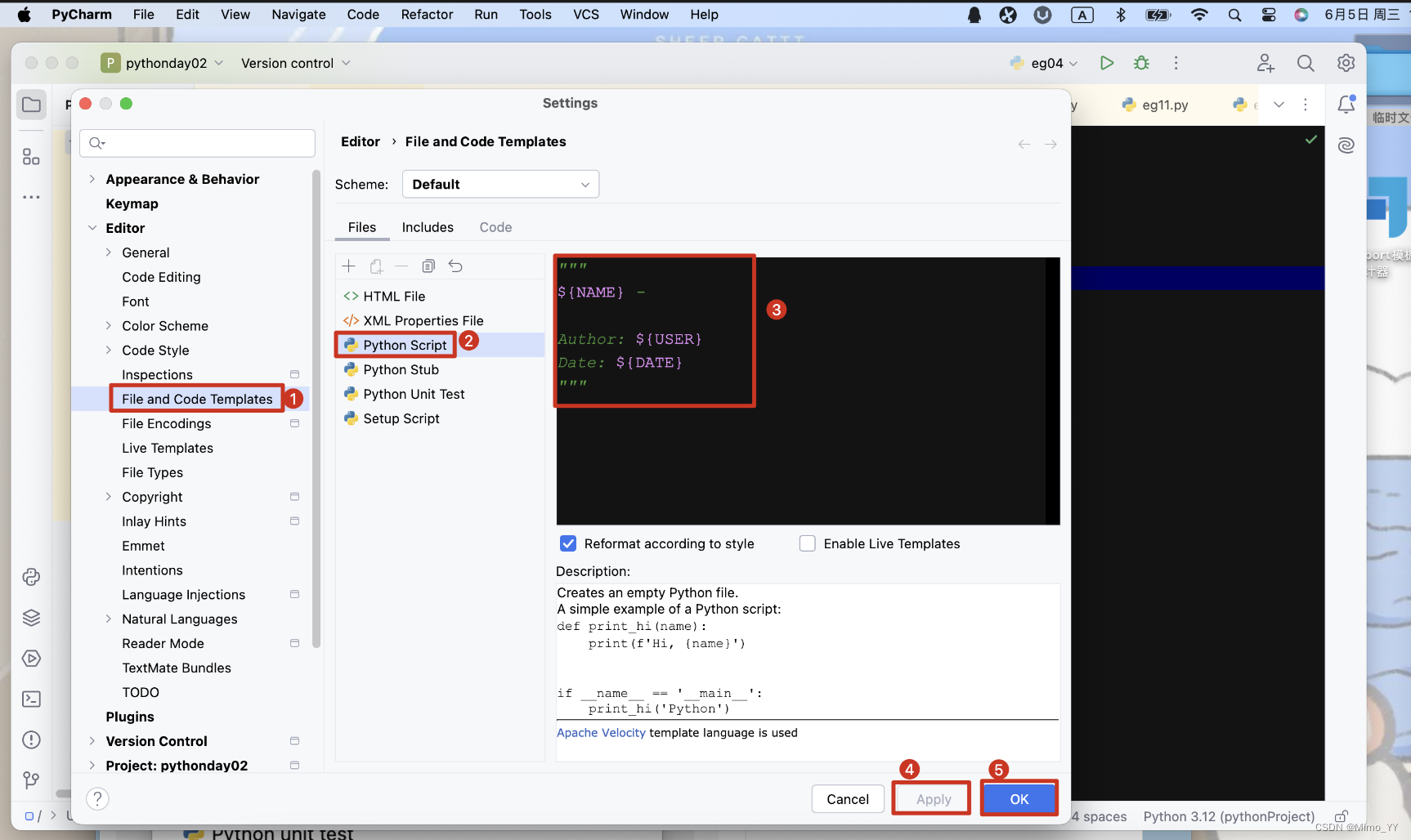This screenshot has height=840, width=1411.
Task: Open the Refactor menu
Action: coord(427,15)
